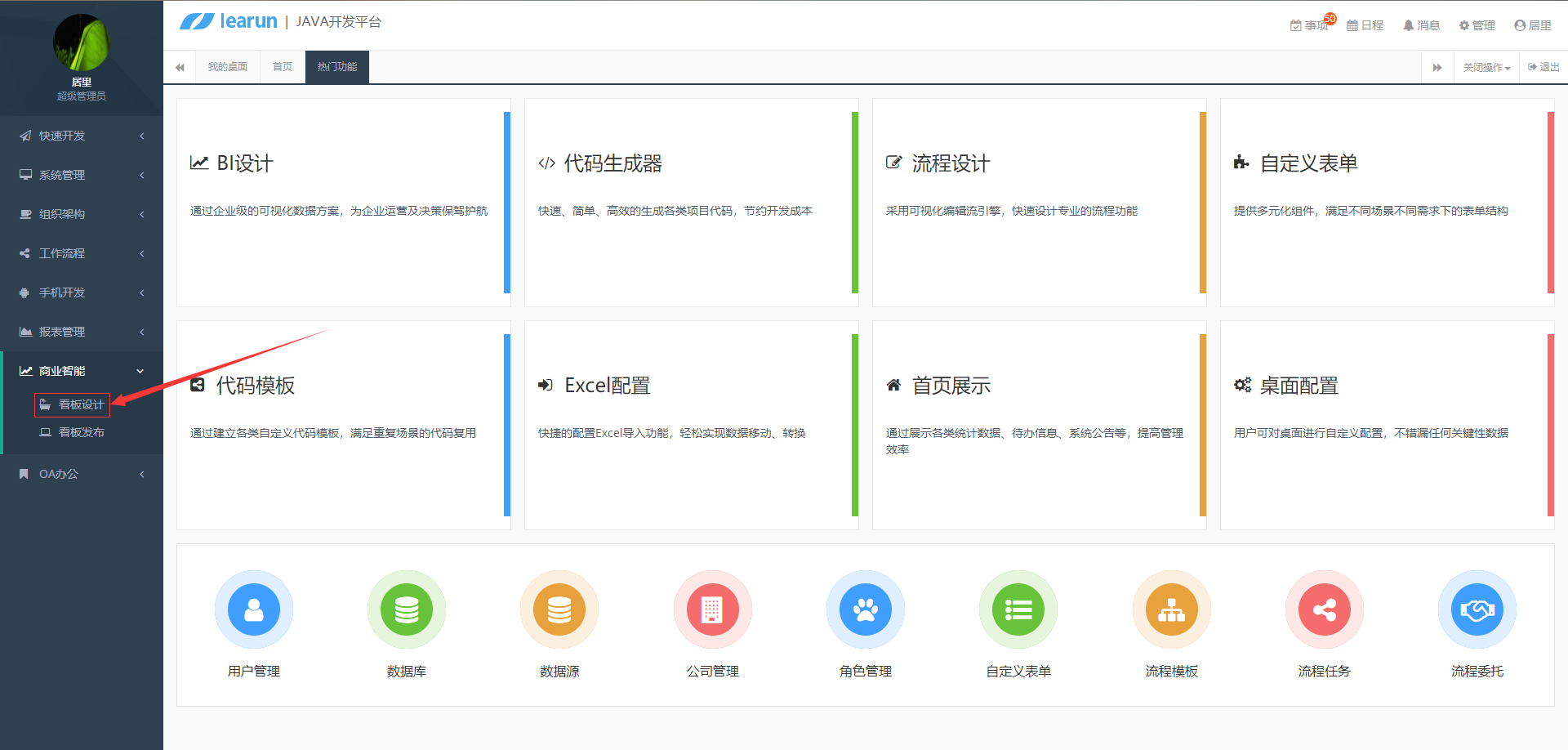1568x750 pixels.
Task: Click the forward double-arrow tab scroller
Action: click(1437, 66)
